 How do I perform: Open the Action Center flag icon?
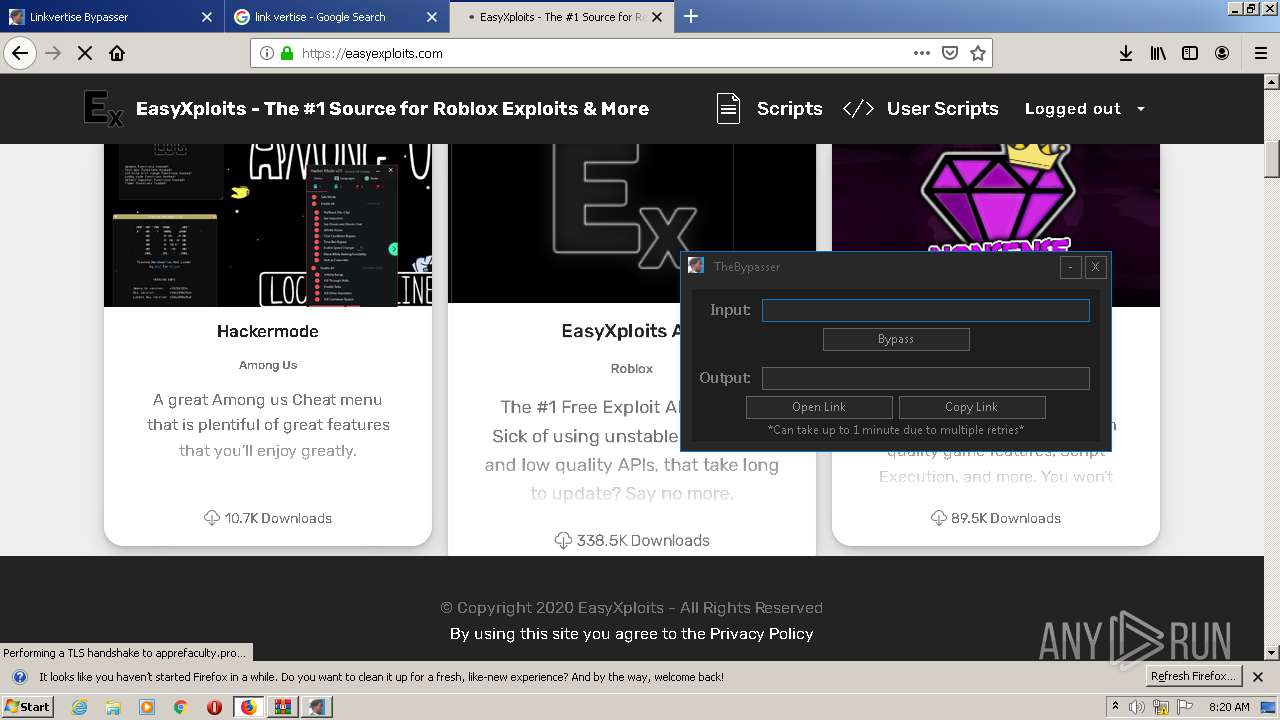(1186, 707)
